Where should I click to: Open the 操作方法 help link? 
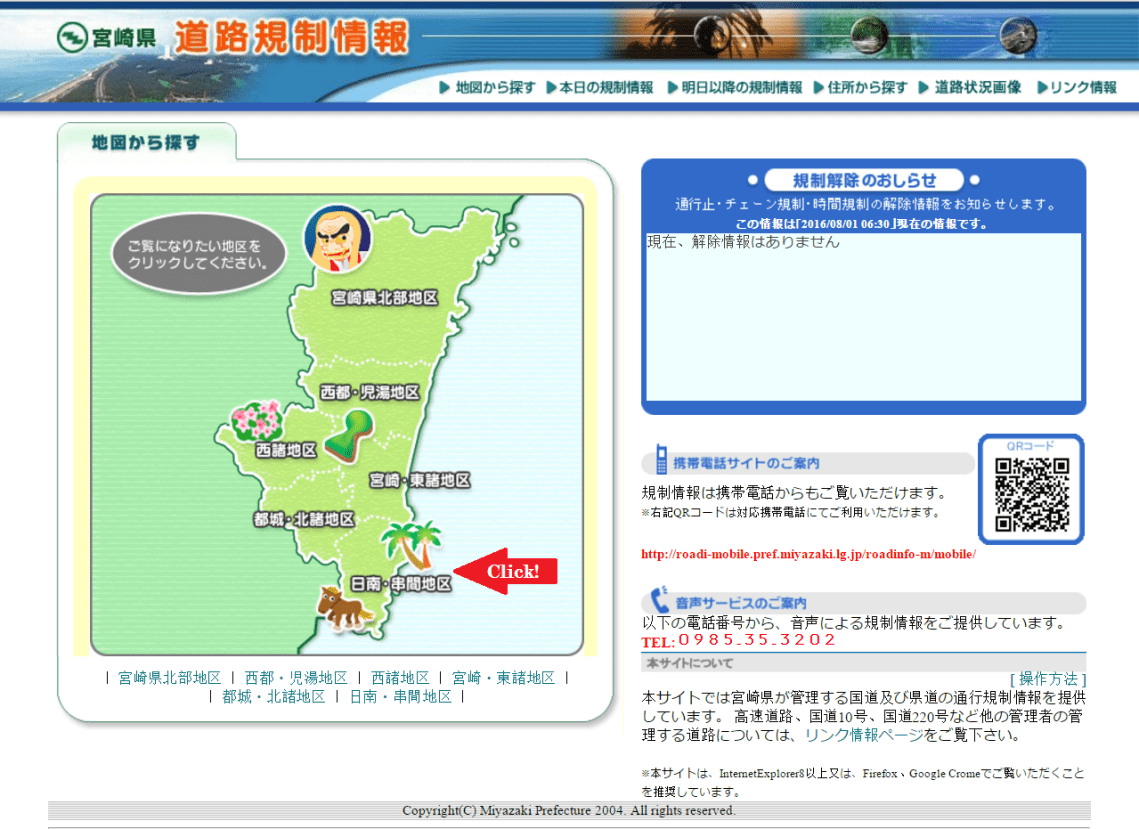coord(1047,679)
